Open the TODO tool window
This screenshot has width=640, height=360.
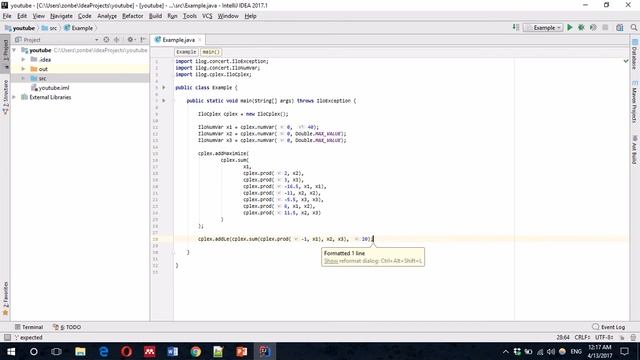click(x=67, y=327)
